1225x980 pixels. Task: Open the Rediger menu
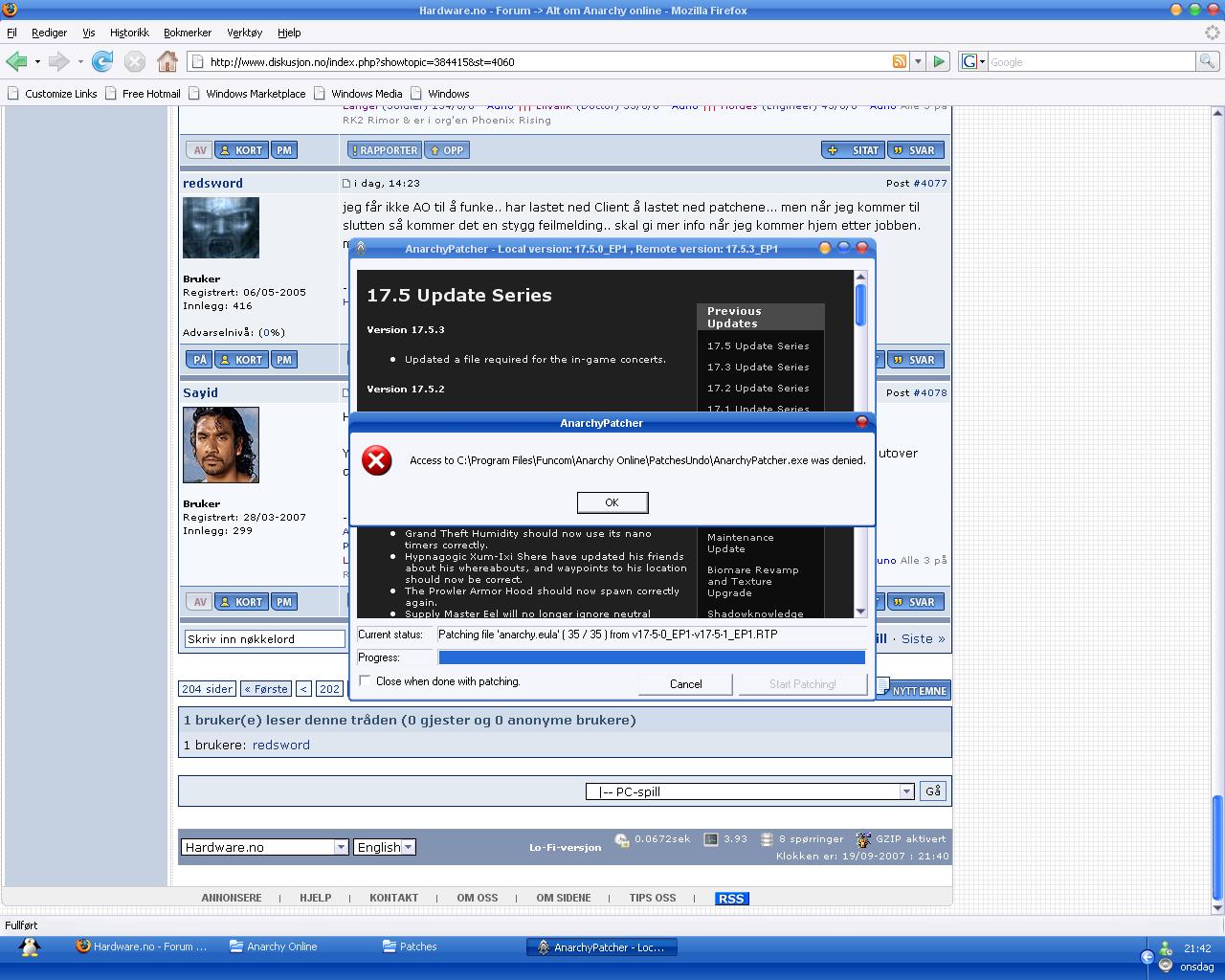coord(49,33)
